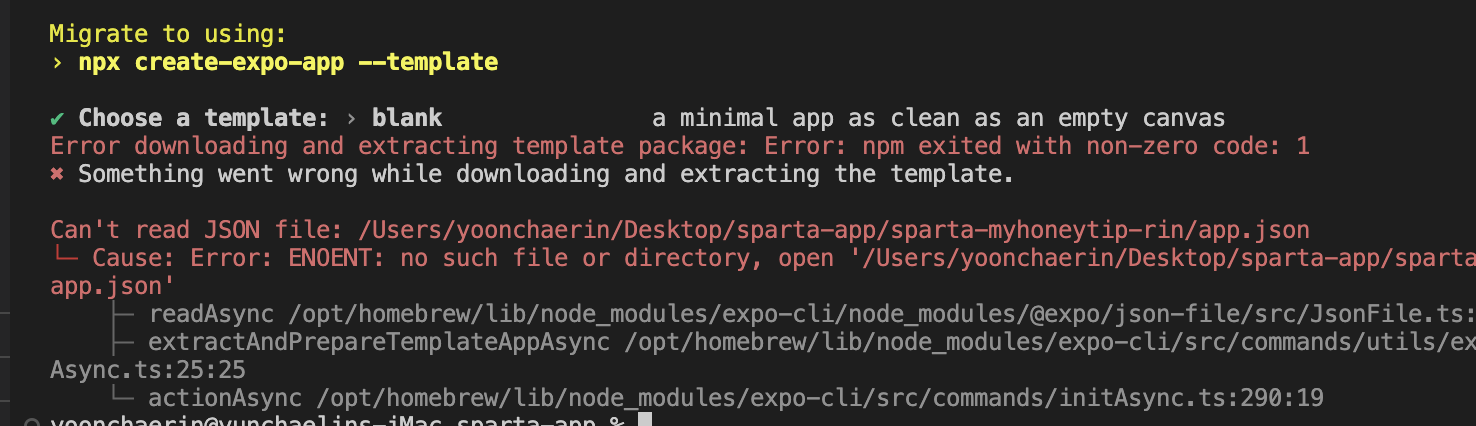This screenshot has height=426, width=1476.
Task: Click the ├─ branch glyph before readAsync
Action: tap(126, 314)
